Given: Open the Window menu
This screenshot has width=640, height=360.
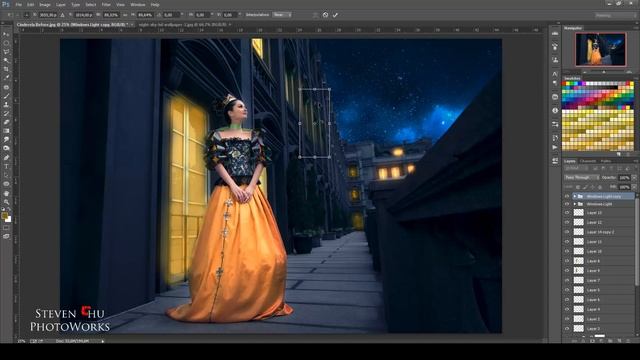Looking at the screenshot, I should coord(138,4).
